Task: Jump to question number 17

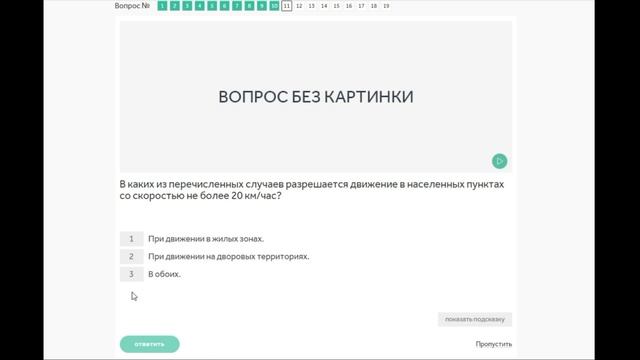Action: [x=361, y=6]
